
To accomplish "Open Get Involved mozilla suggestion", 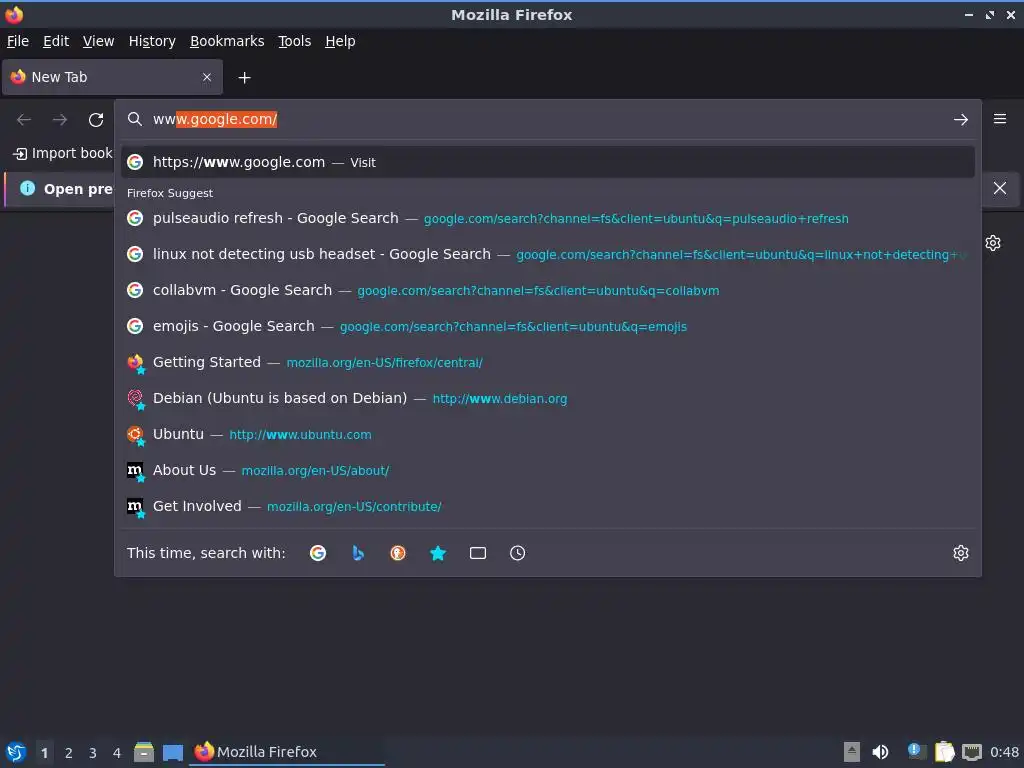I will (x=547, y=505).
